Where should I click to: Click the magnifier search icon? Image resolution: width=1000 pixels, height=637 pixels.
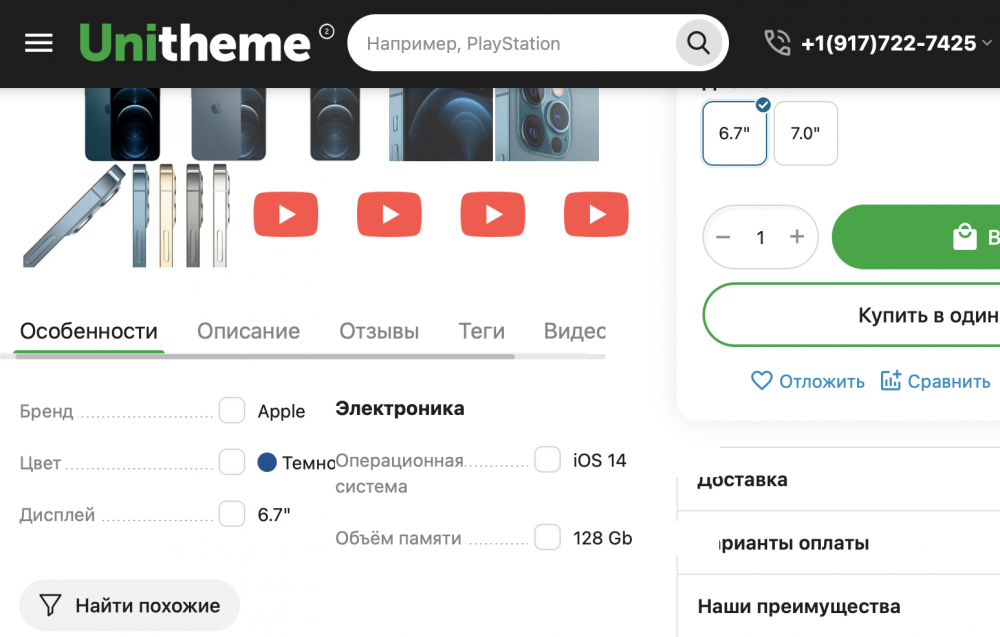pyautogui.click(x=698, y=43)
